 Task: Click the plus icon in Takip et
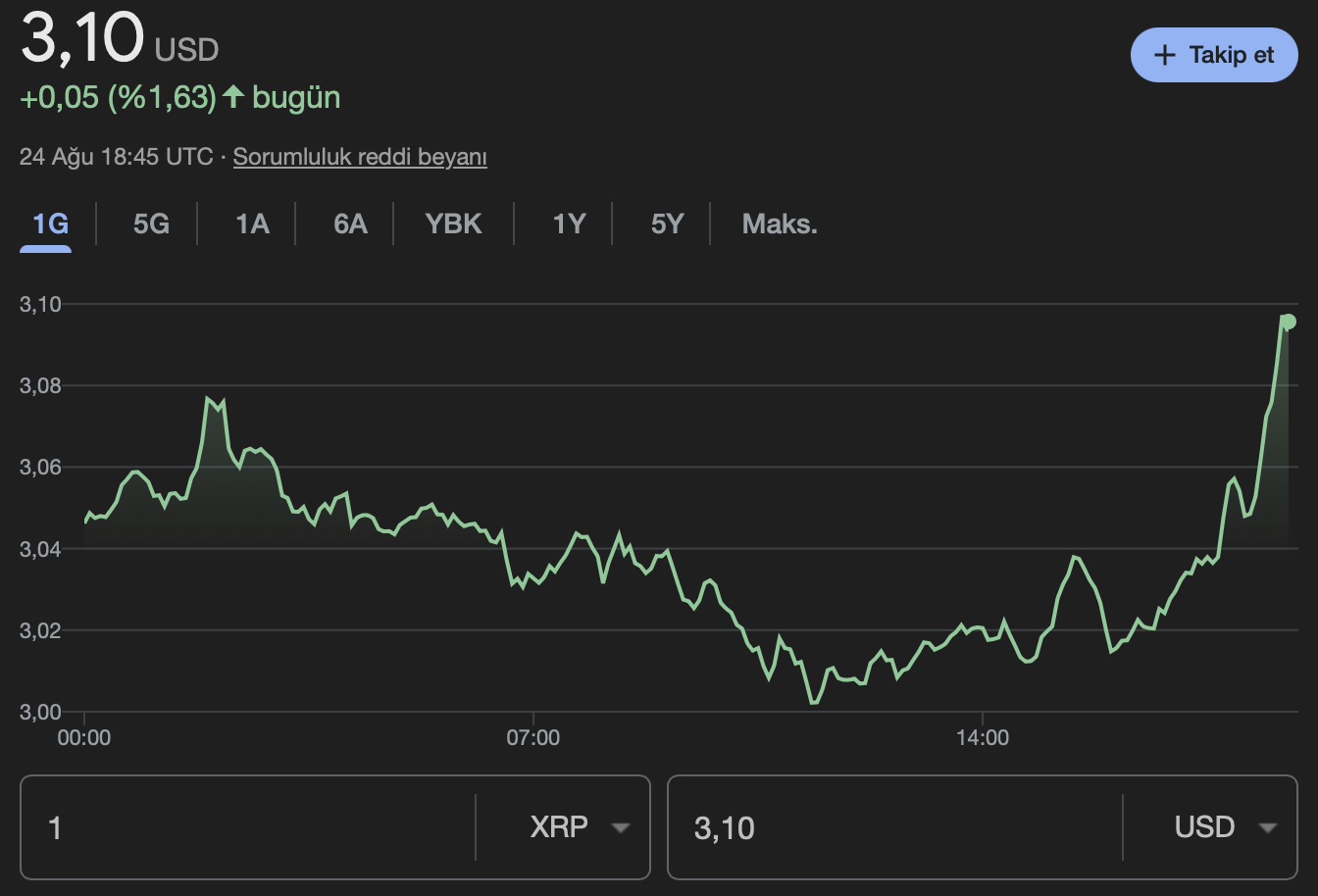click(x=1164, y=55)
